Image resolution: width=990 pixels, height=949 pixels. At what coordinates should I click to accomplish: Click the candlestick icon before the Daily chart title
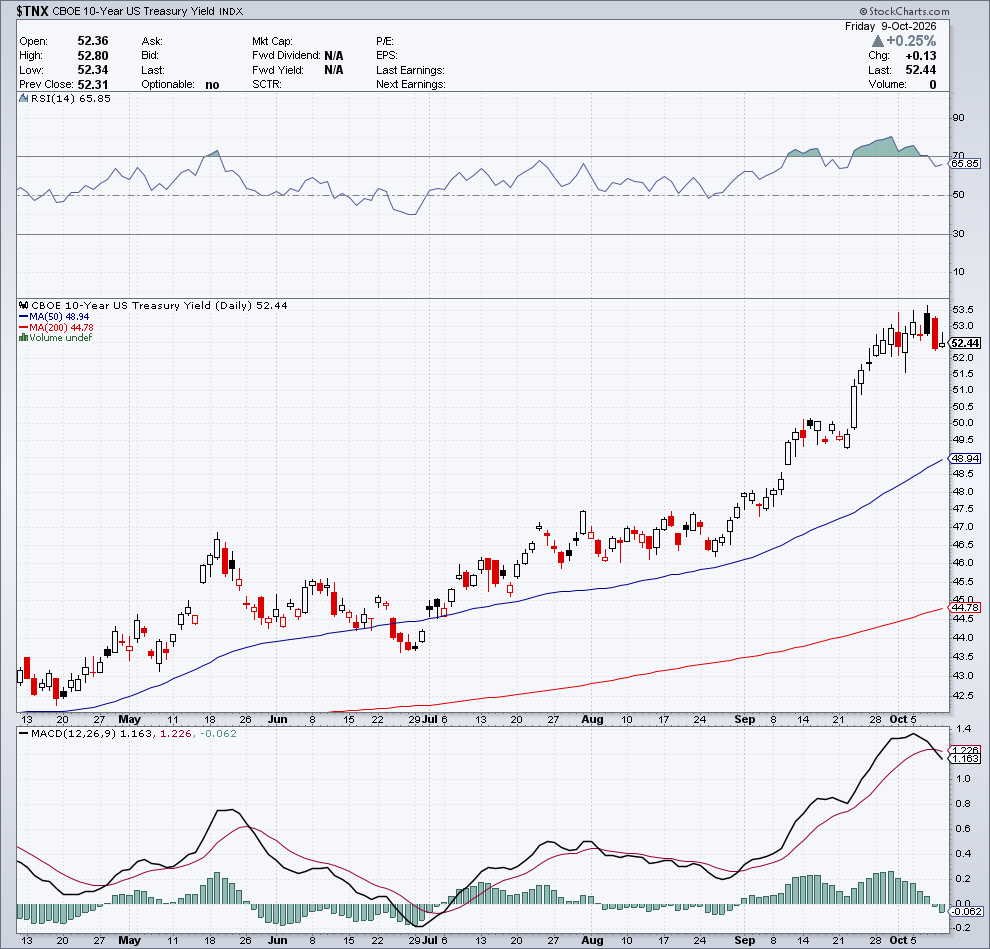coord(23,305)
